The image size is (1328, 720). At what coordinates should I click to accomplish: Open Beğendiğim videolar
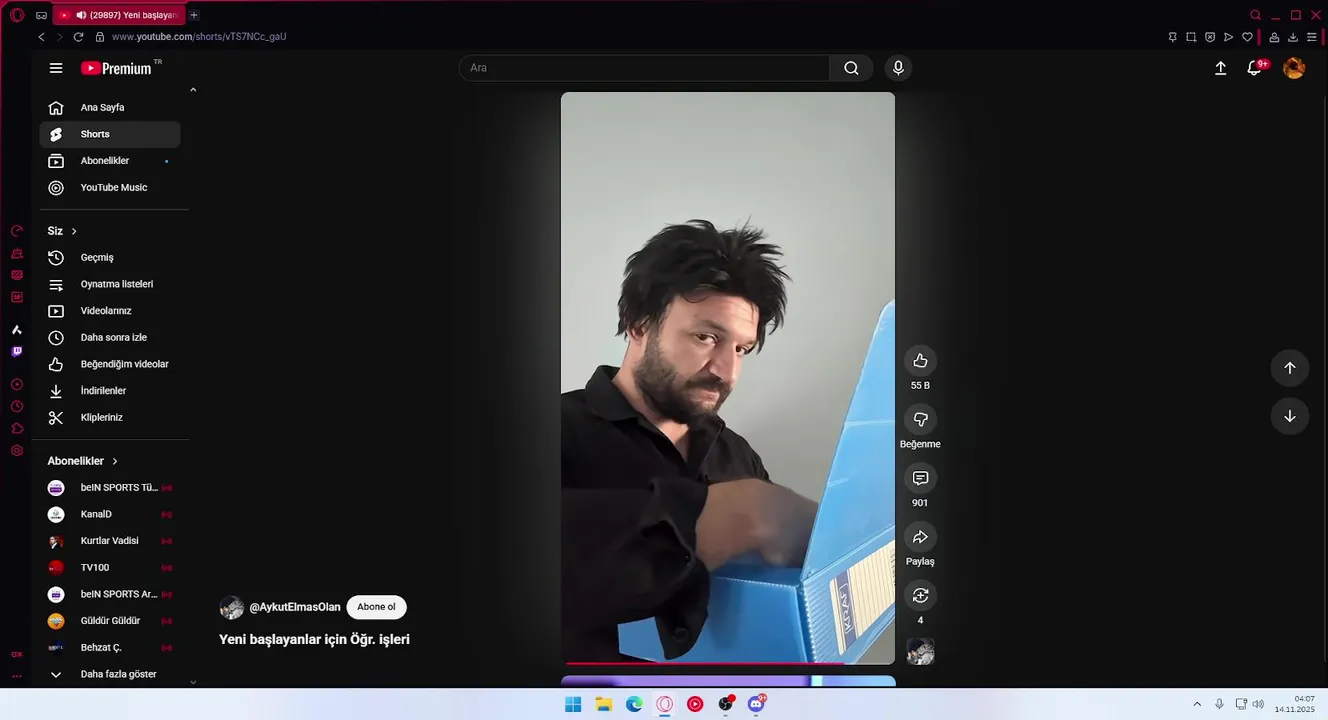pyautogui.click(x=110, y=364)
